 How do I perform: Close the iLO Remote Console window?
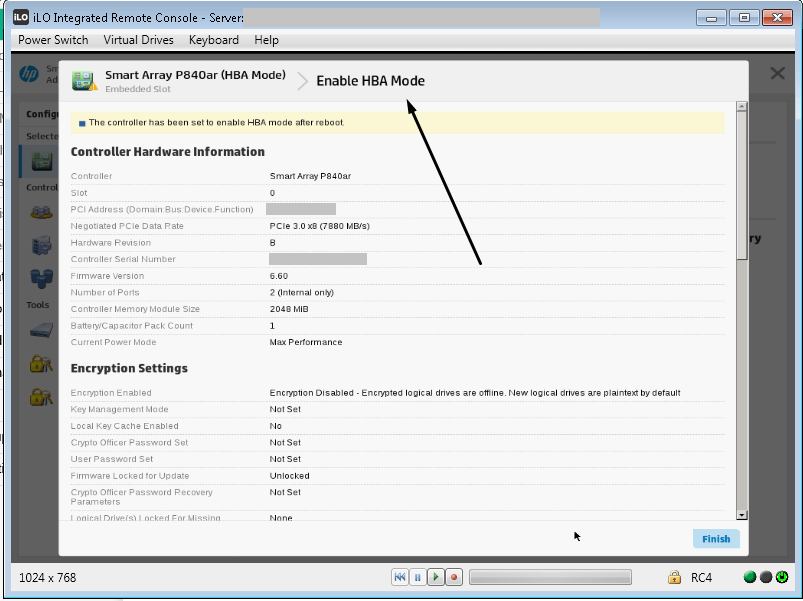tap(777, 18)
